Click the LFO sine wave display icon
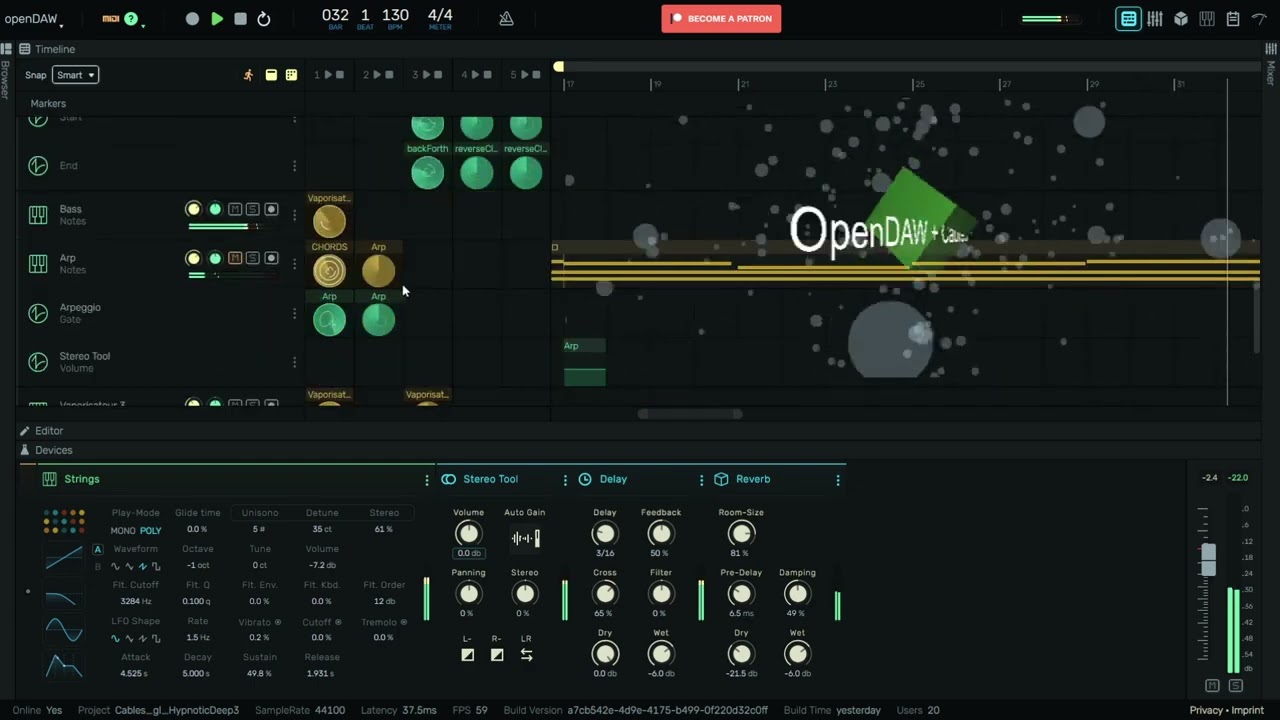Viewport: 1280px width, 720px height. (64, 630)
